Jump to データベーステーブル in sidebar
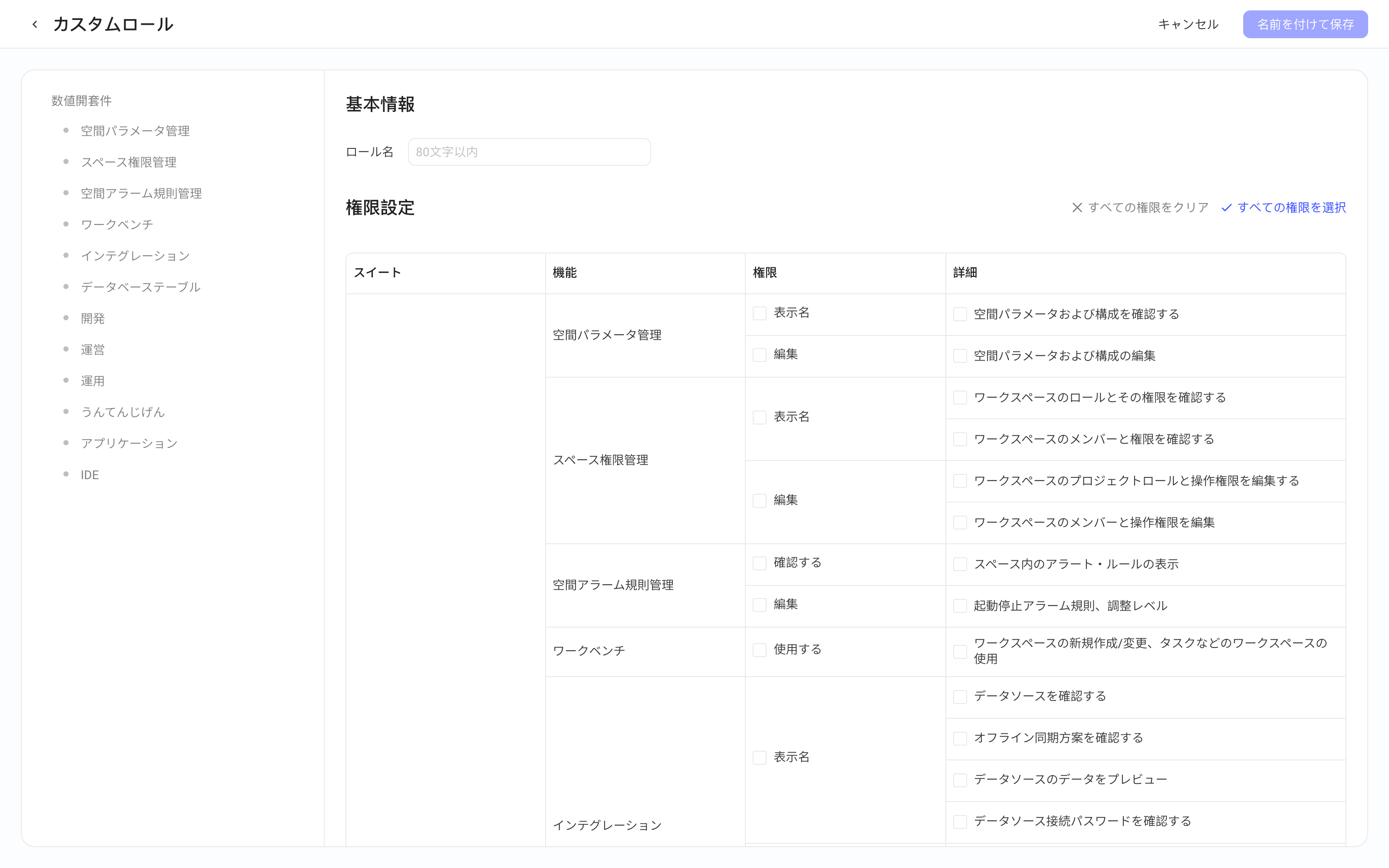 point(141,287)
